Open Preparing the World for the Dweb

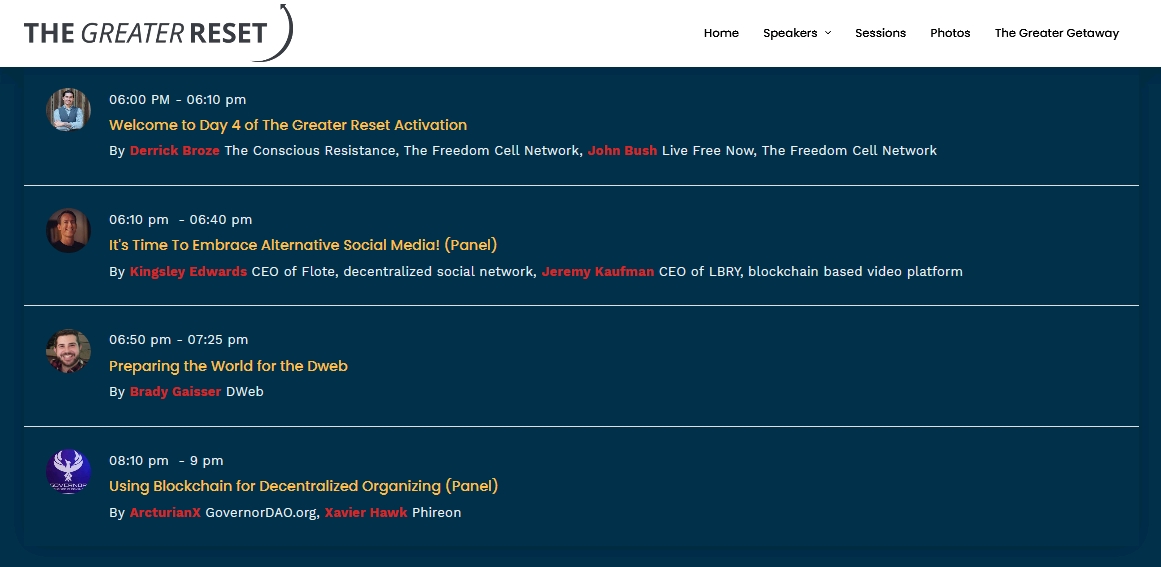(228, 366)
